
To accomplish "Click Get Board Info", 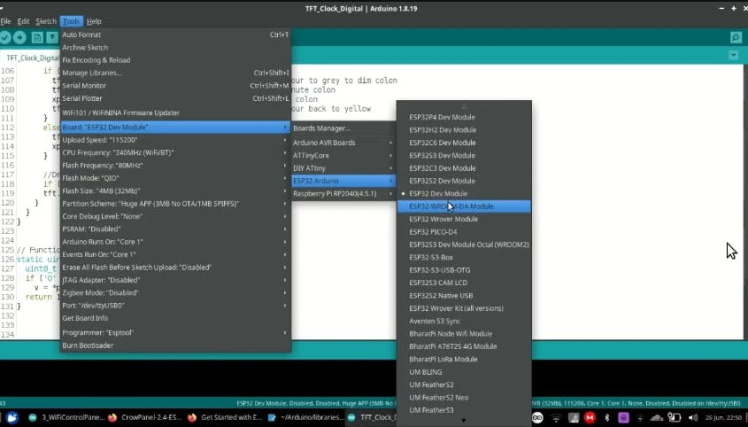I will point(176,318).
